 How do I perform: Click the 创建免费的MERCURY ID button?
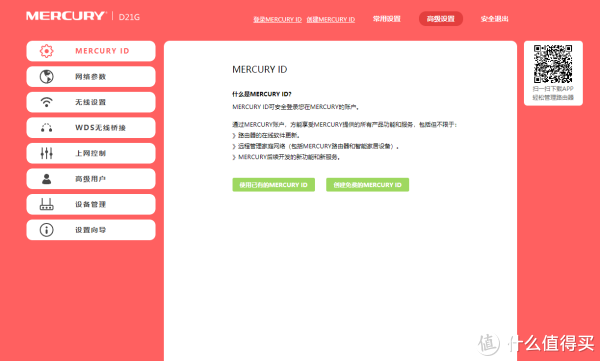pyautogui.click(x=367, y=185)
